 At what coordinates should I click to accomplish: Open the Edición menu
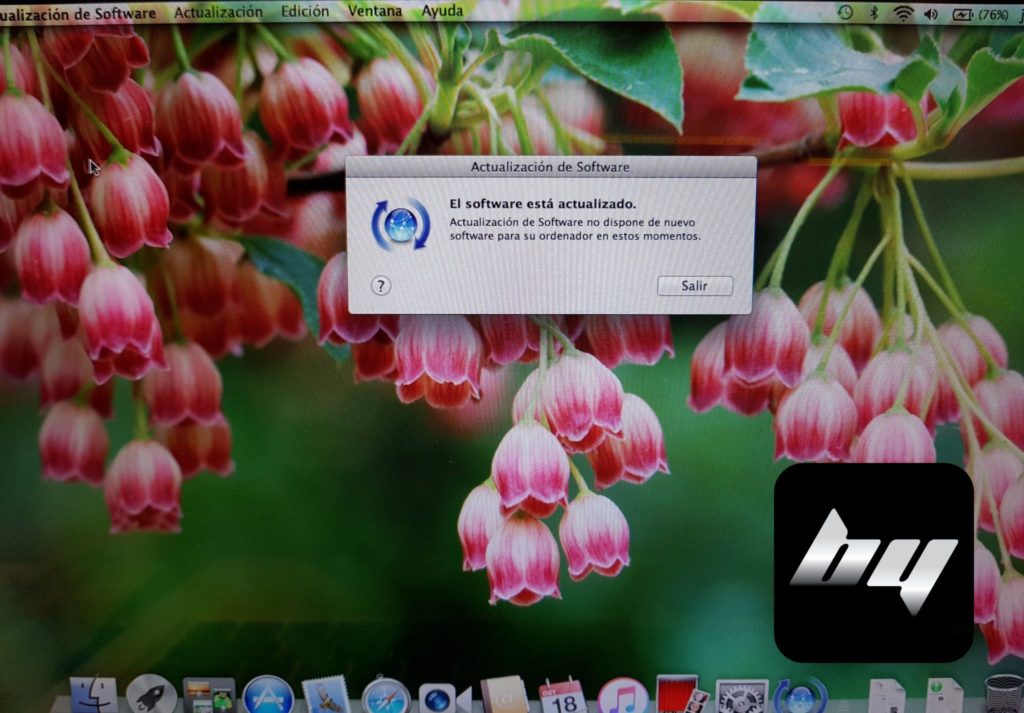pyautogui.click(x=304, y=12)
